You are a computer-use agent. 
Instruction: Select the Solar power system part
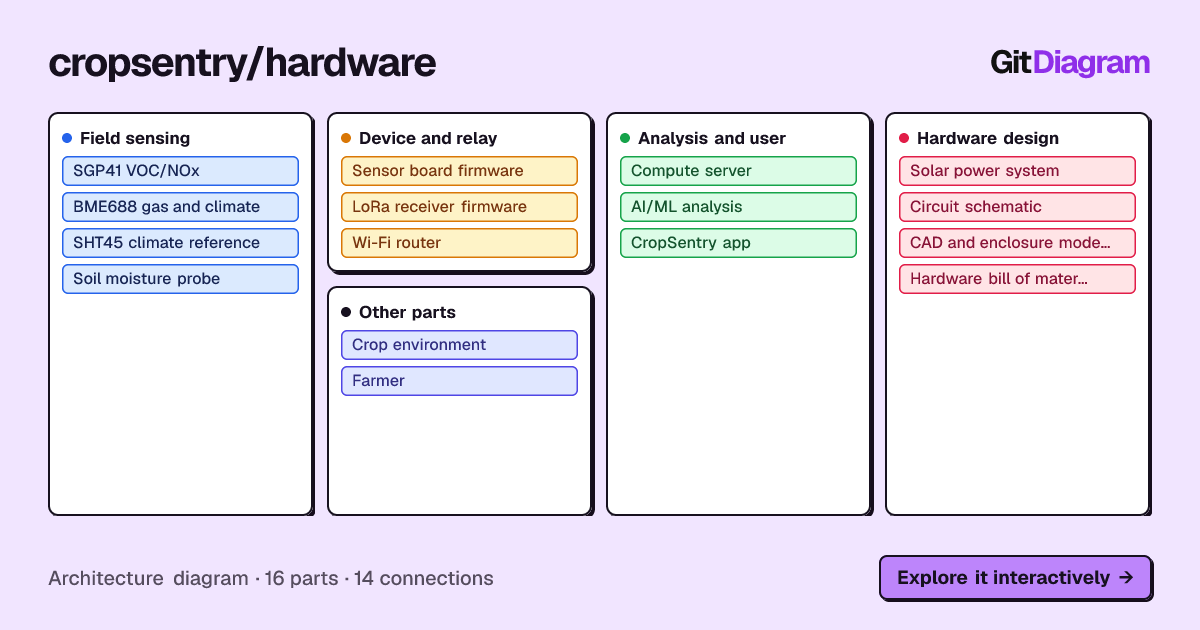(x=1017, y=171)
